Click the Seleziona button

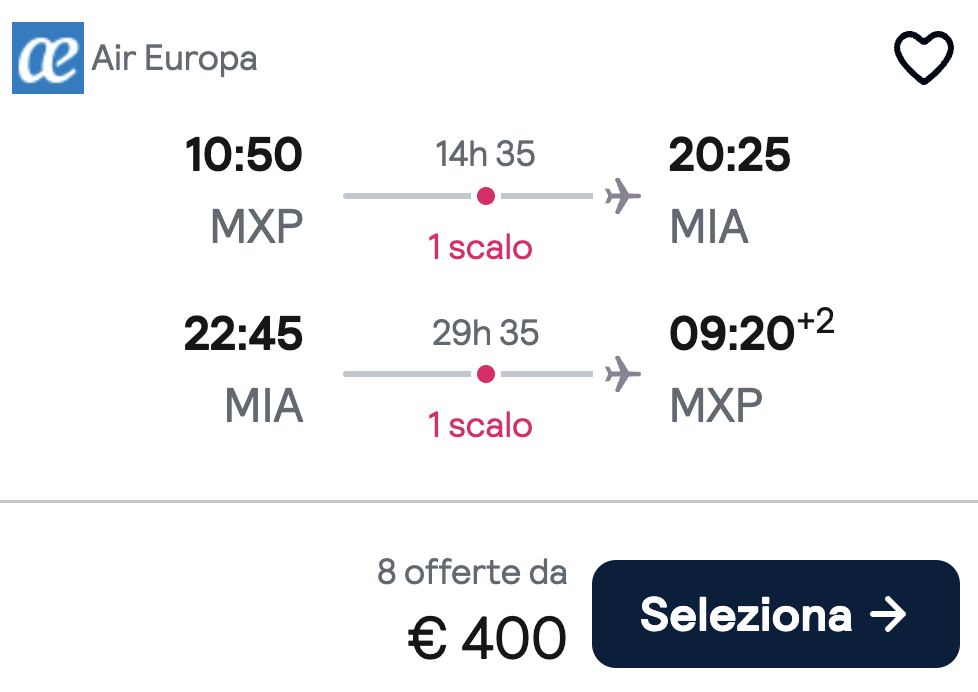click(x=775, y=614)
